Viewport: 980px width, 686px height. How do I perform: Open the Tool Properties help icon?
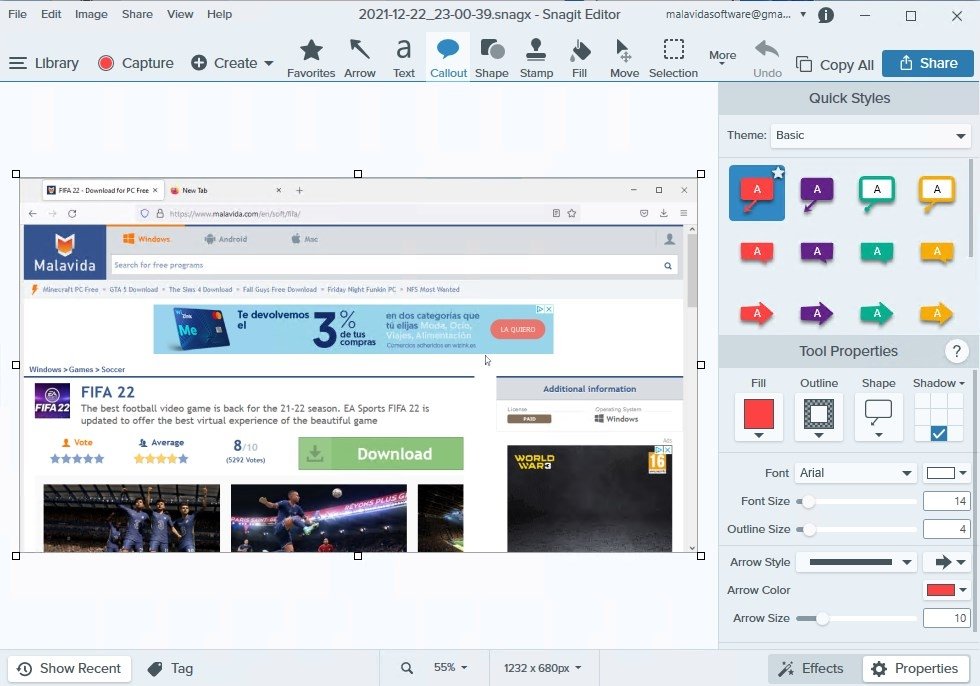coord(956,351)
